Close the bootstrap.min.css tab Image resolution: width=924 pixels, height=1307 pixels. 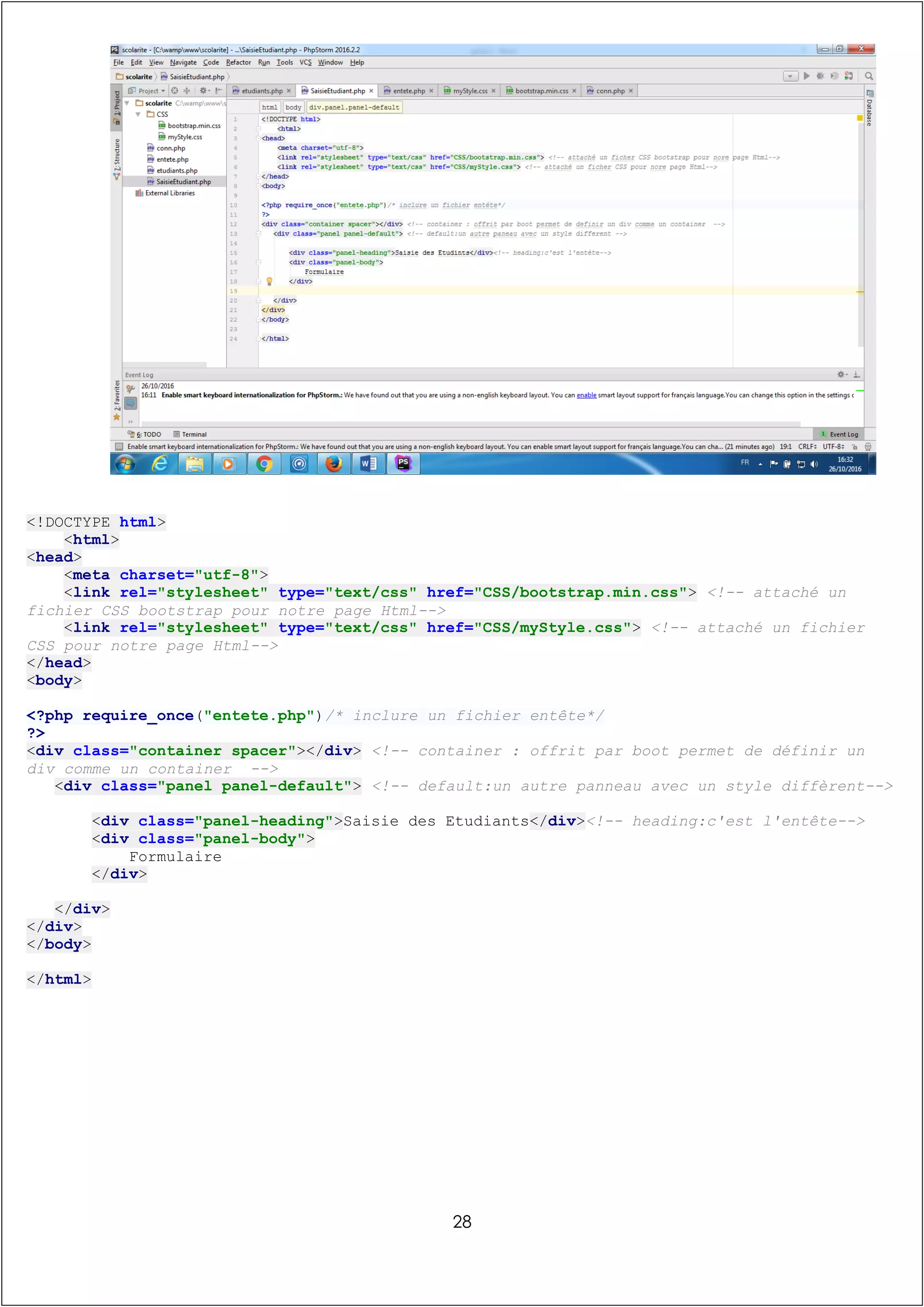(x=574, y=91)
